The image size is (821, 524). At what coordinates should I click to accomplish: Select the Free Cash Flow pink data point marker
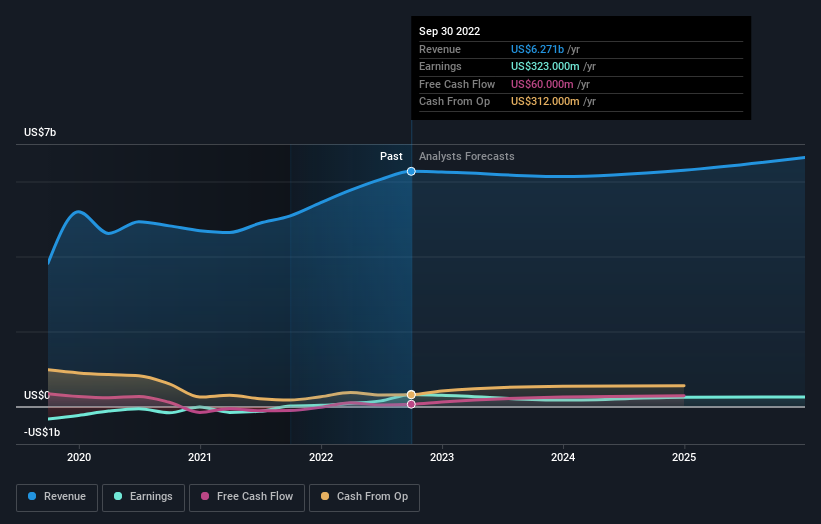pos(411,404)
